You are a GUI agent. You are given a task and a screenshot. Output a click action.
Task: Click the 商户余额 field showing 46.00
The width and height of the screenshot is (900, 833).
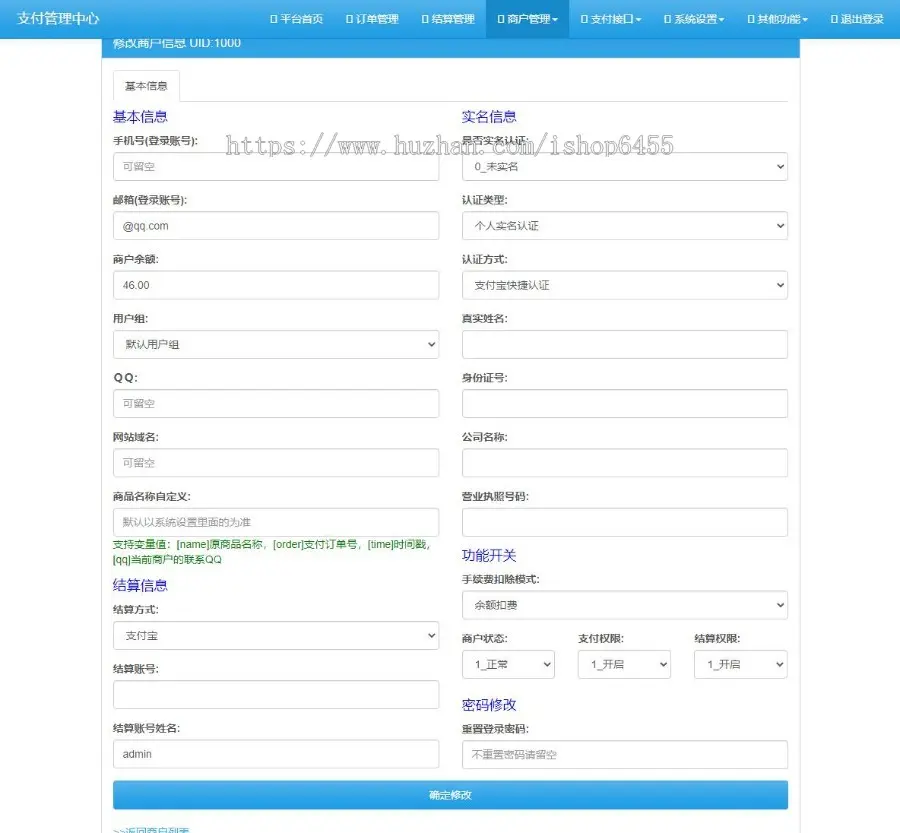276,285
